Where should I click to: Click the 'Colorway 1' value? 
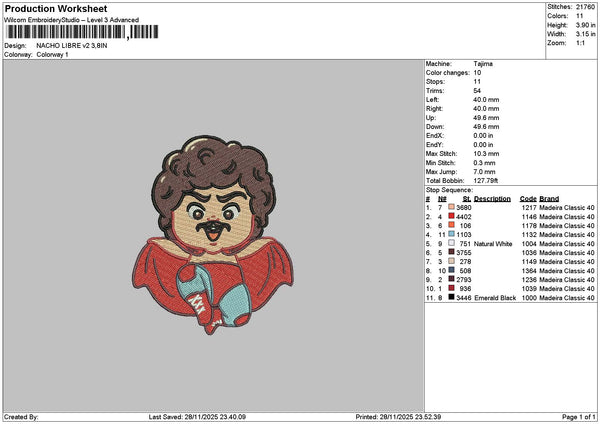(x=52, y=55)
